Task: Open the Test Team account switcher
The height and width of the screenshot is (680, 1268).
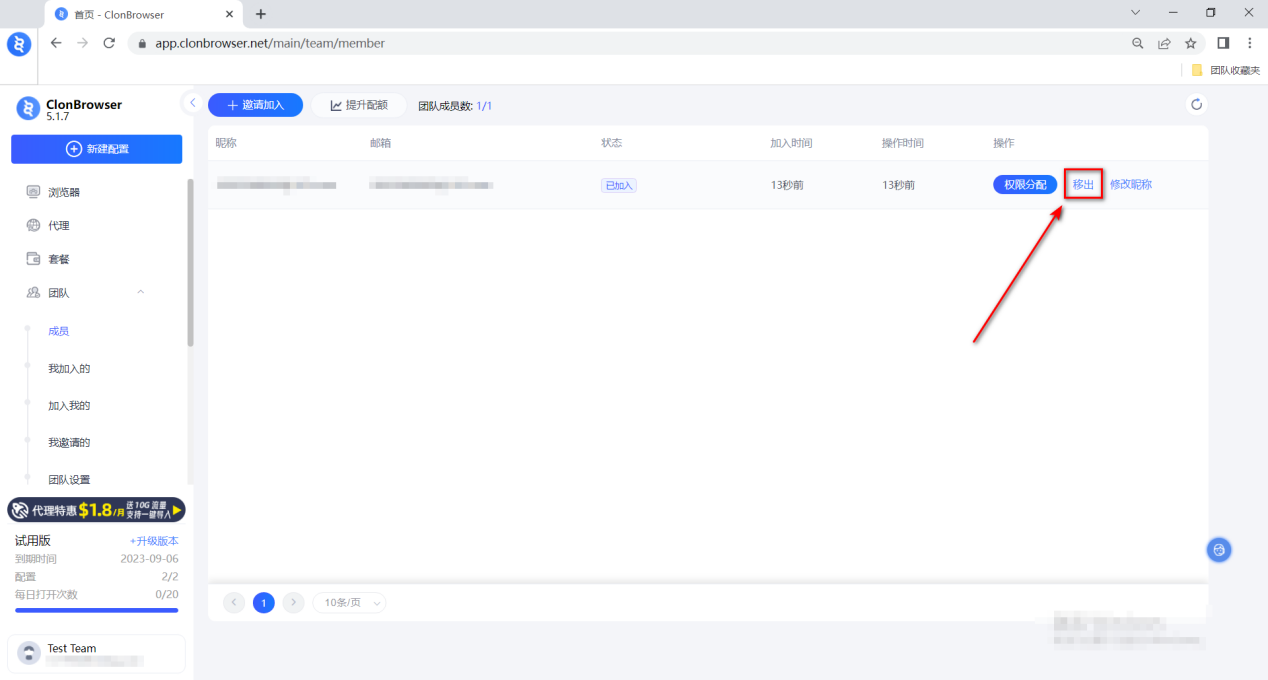Action: pyautogui.click(x=96, y=654)
